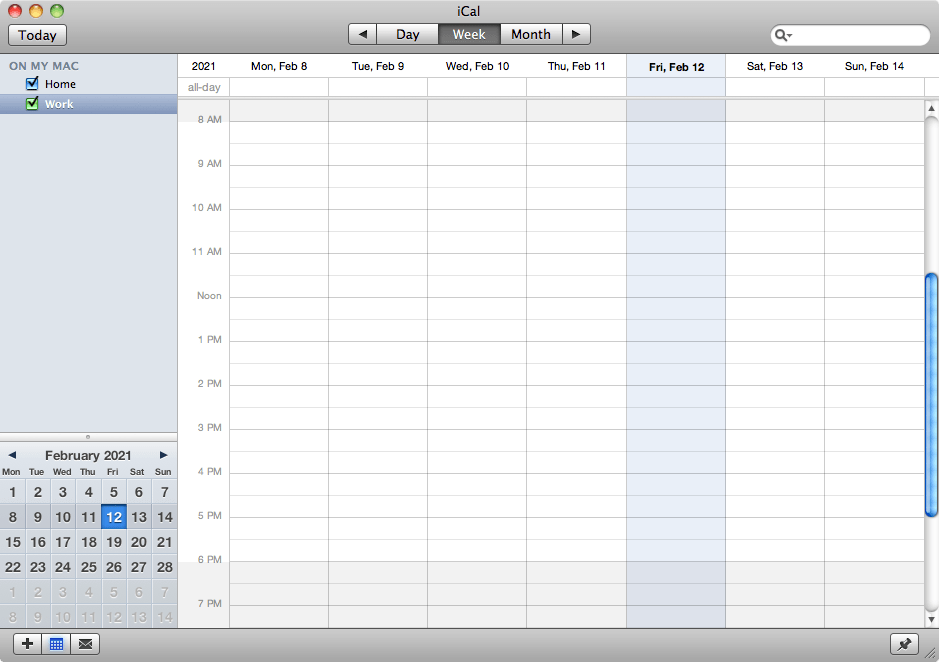Click the yellow minimize window button
This screenshot has height=662, width=939.
point(36,11)
